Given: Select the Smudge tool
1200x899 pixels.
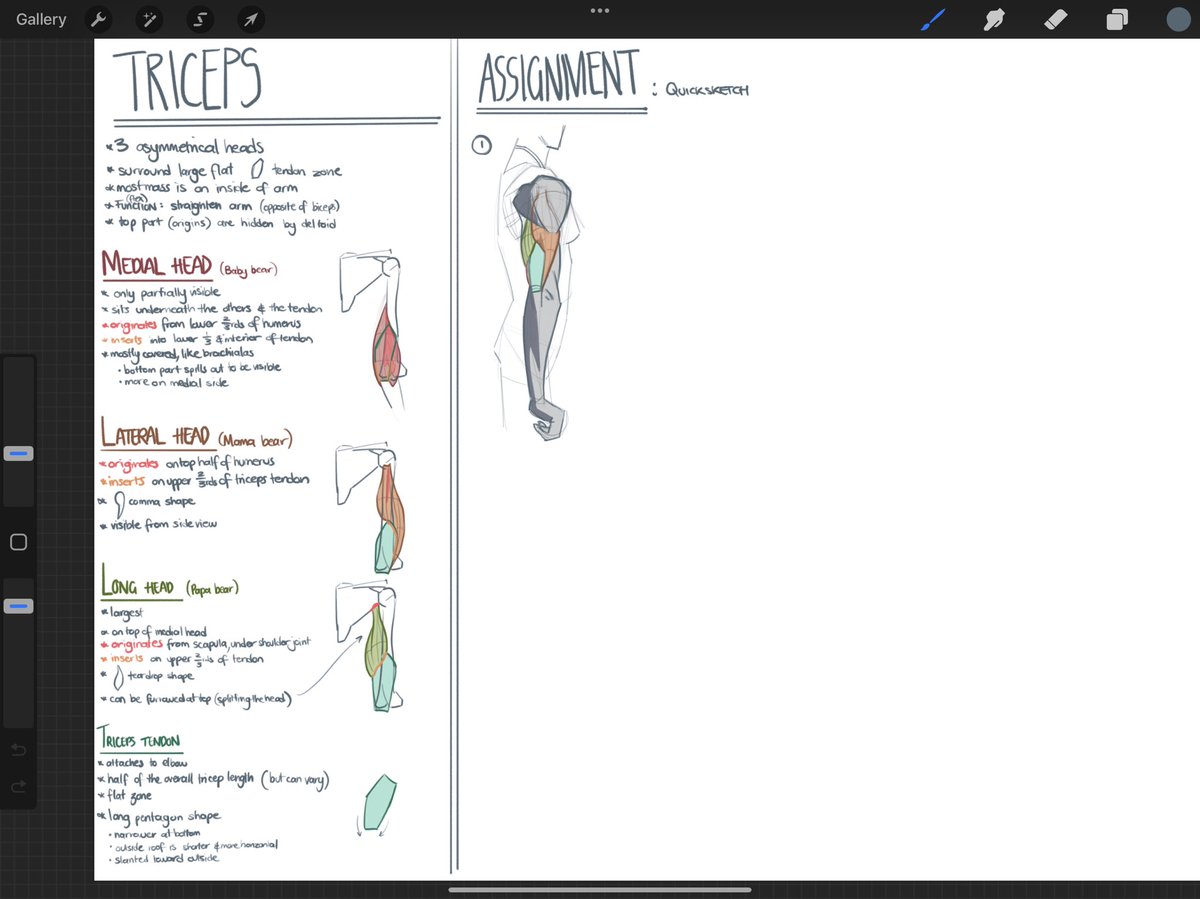Looking at the screenshot, I should click(x=994, y=19).
